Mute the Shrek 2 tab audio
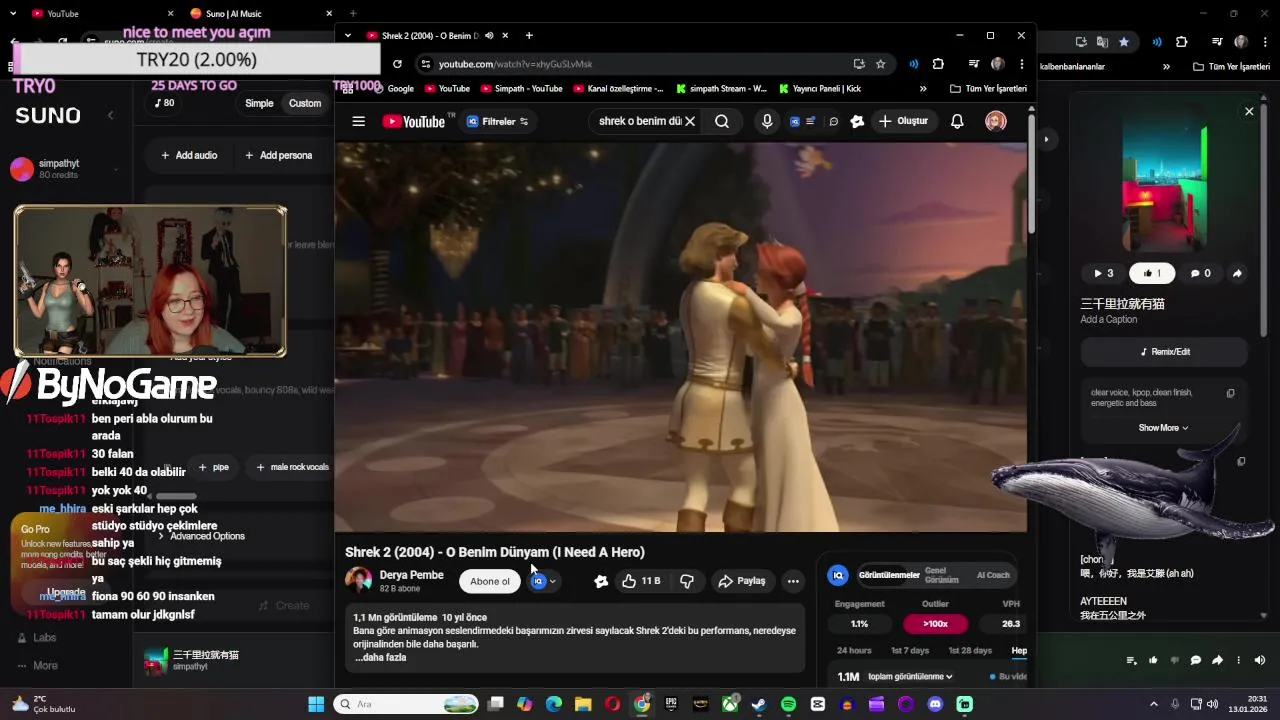Viewport: 1280px width, 720px height. pos(489,36)
